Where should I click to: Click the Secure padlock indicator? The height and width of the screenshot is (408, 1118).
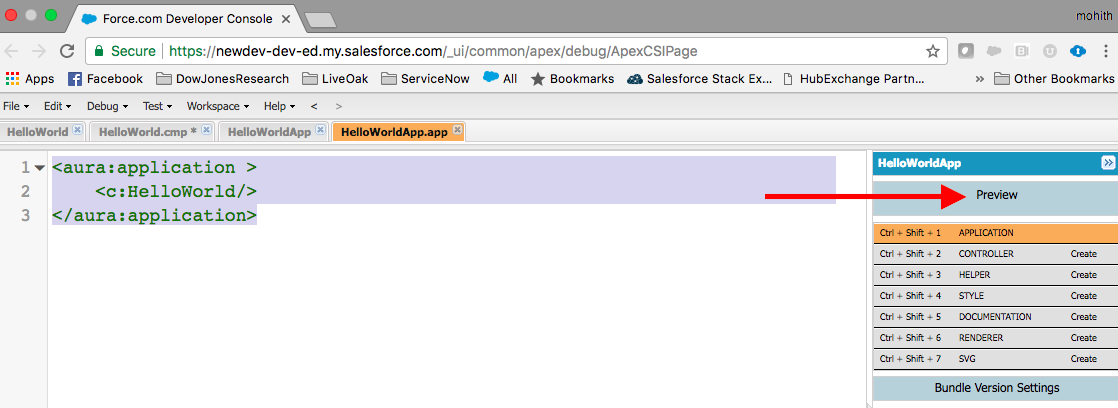124,51
